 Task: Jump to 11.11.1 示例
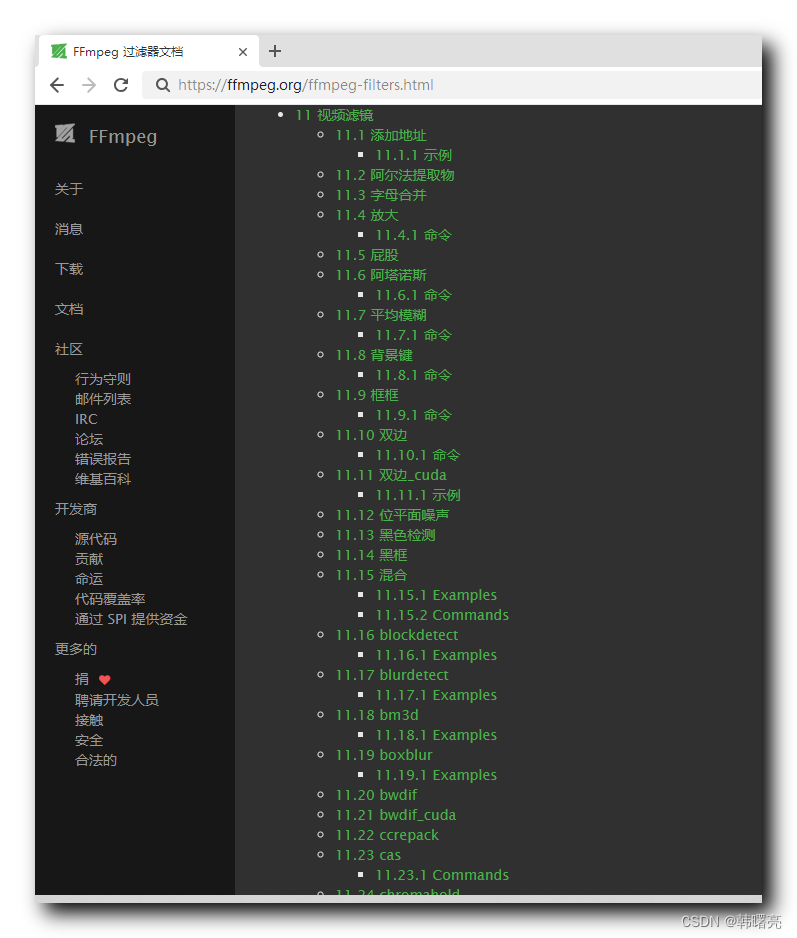[418, 495]
